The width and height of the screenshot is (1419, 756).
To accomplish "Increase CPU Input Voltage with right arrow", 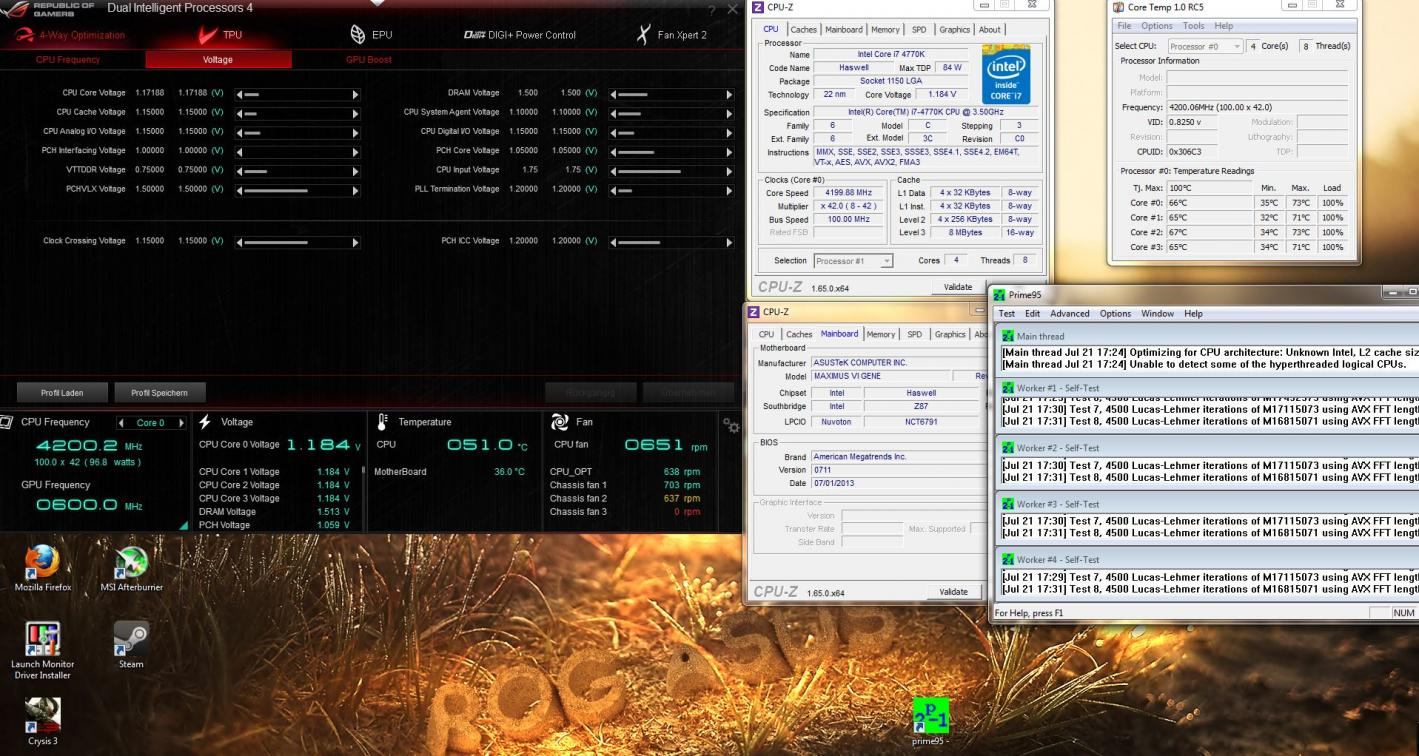I will (729, 170).
